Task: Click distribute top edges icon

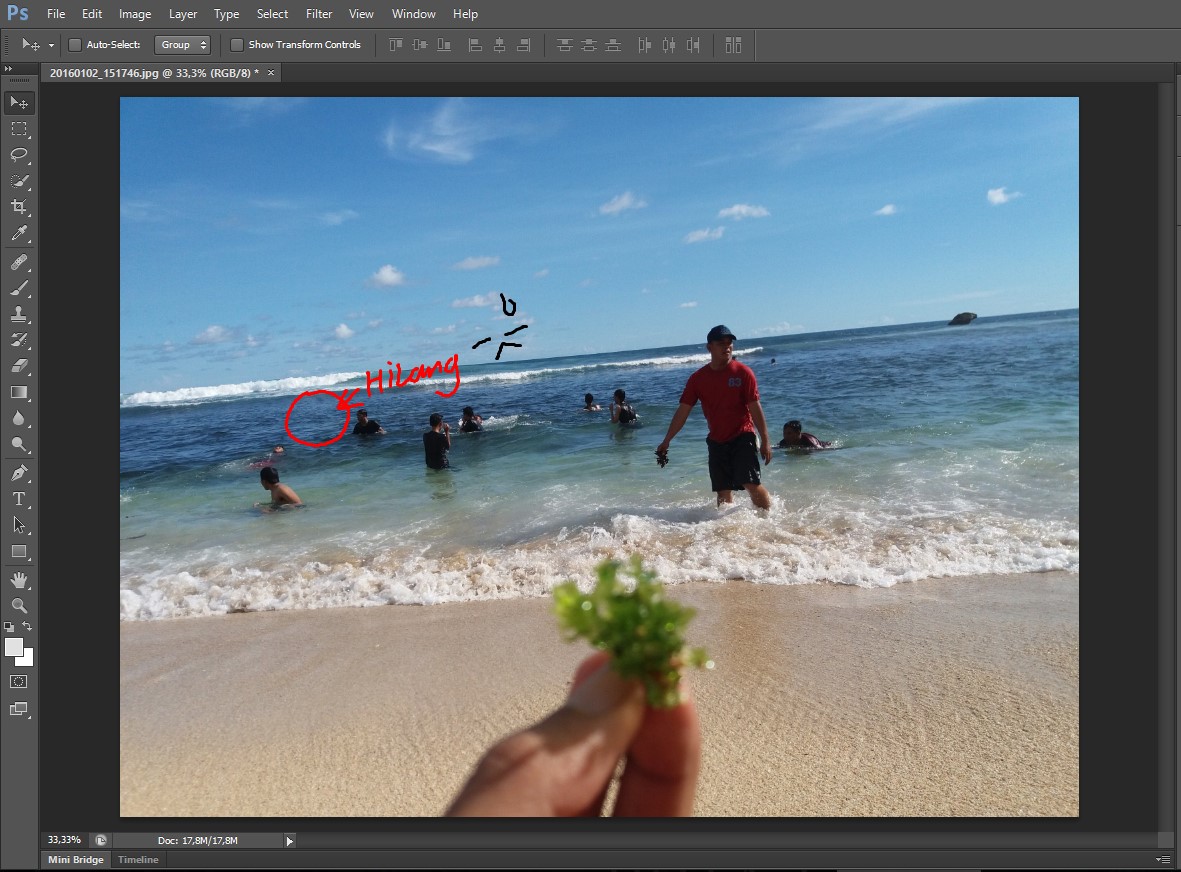Action: 564,45
